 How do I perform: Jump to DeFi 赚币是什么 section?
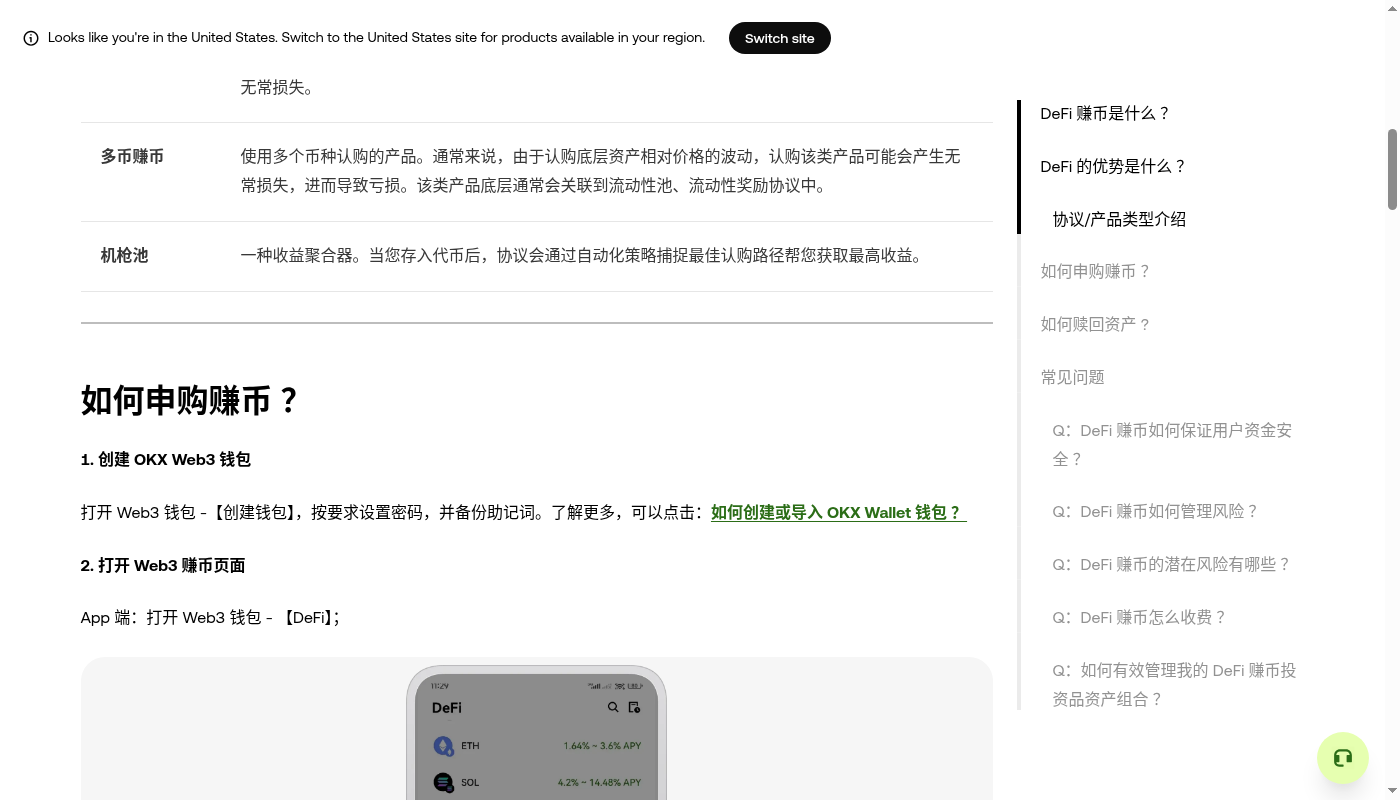pos(1105,114)
